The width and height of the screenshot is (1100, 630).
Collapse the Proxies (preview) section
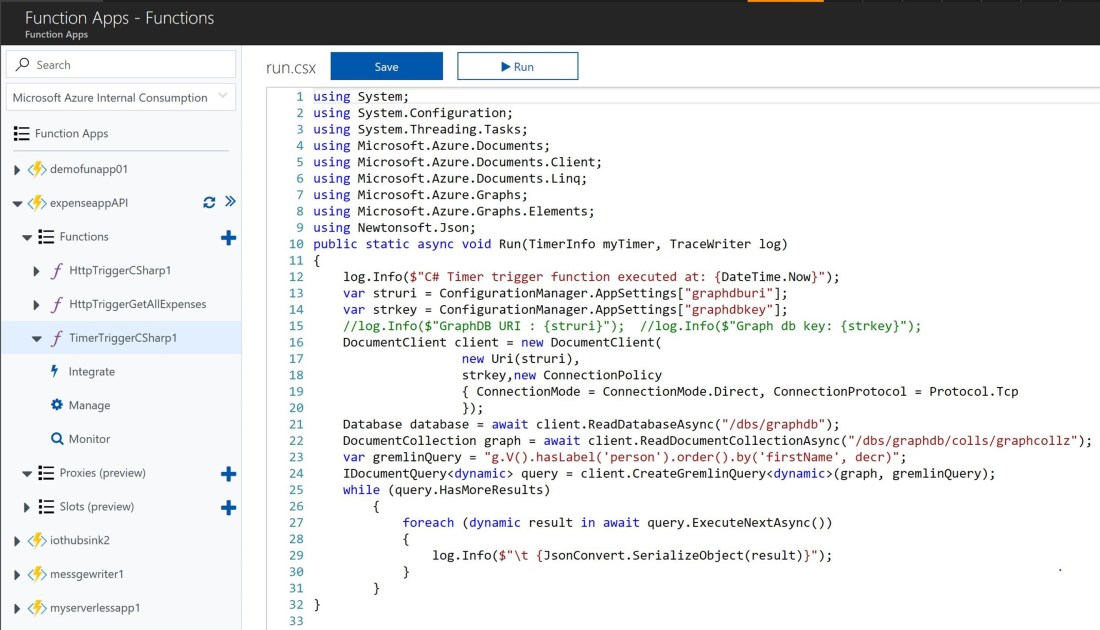tap(27, 473)
